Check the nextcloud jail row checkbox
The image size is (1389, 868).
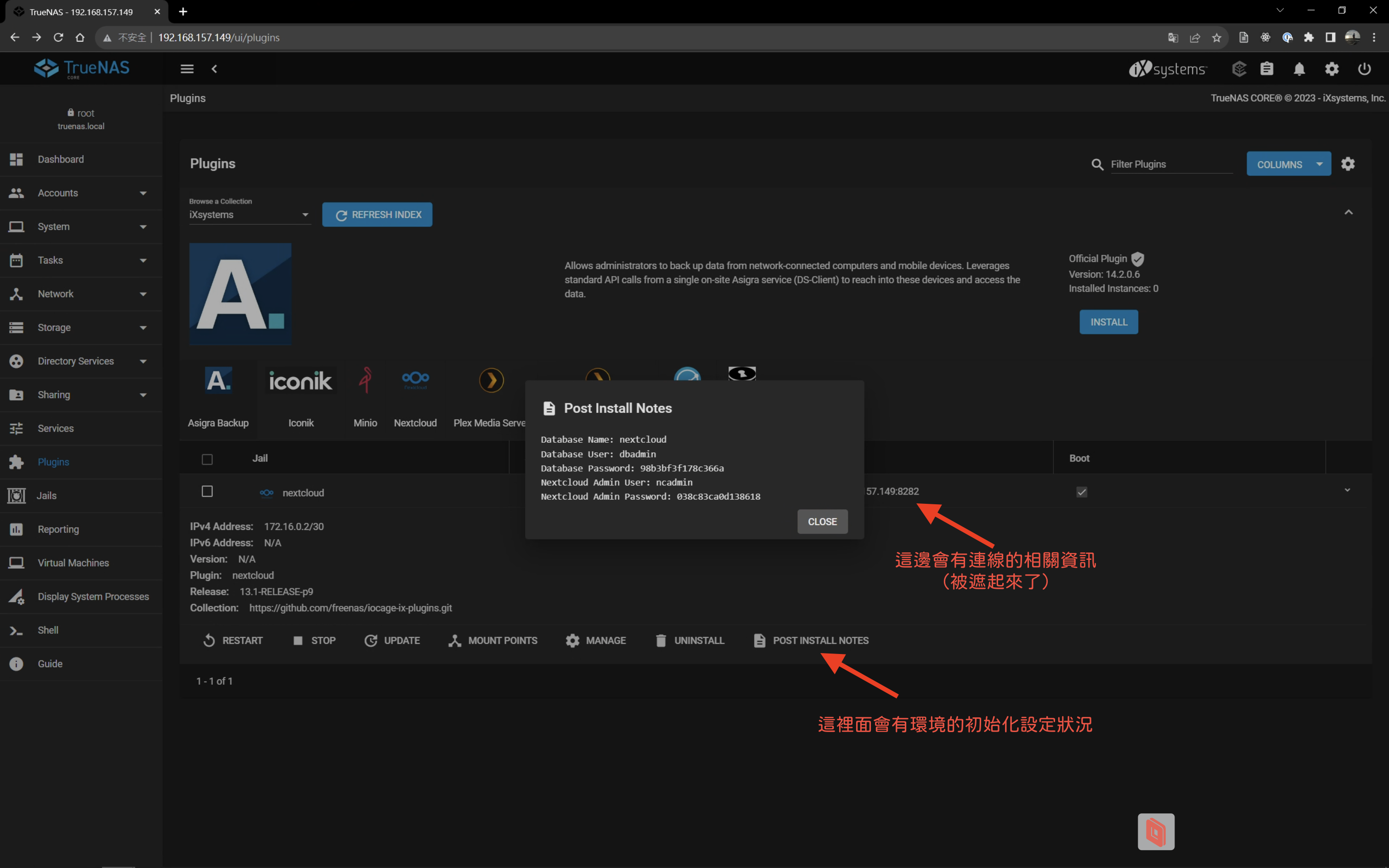[207, 491]
